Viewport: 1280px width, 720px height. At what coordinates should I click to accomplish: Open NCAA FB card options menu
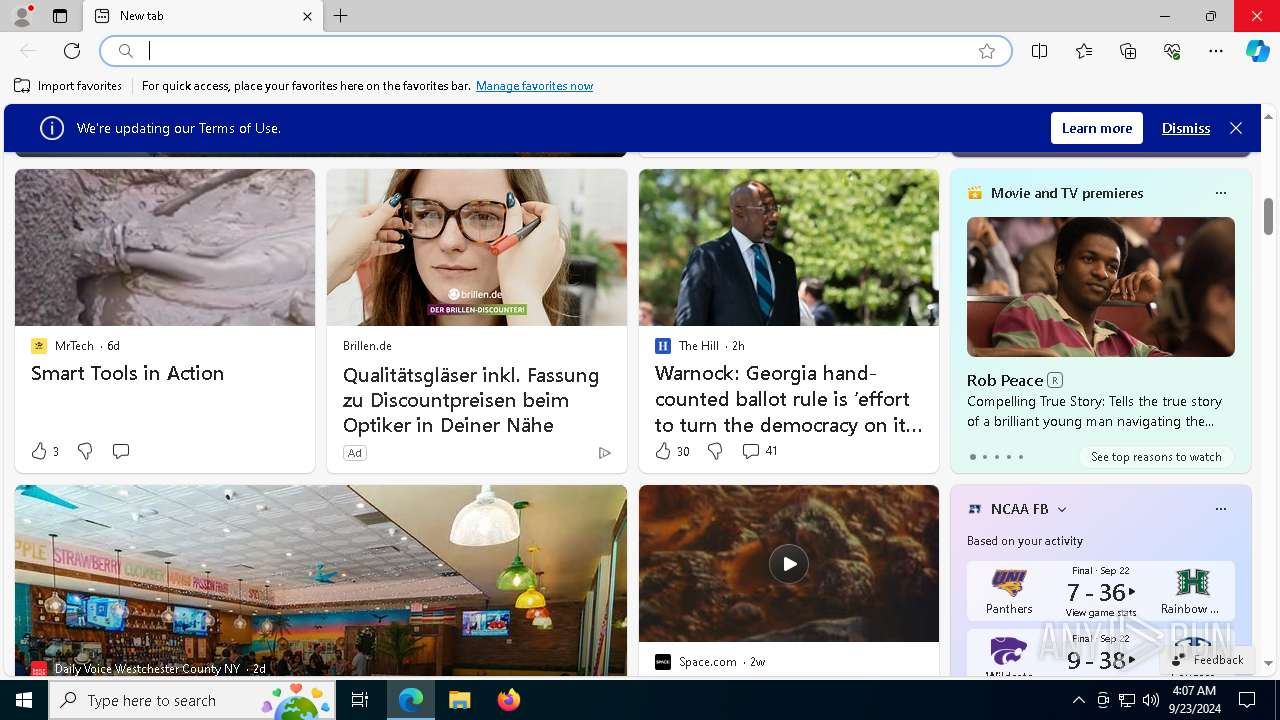click(x=1220, y=509)
